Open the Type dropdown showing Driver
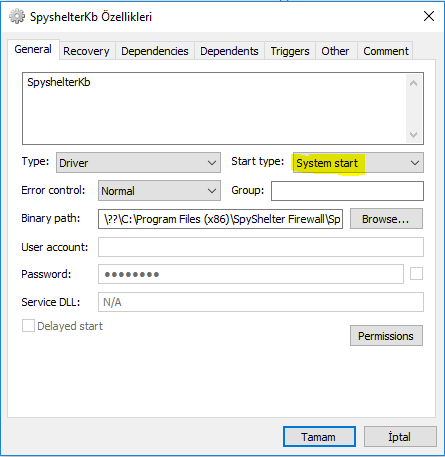 pyautogui.click(x=138, y=163)
